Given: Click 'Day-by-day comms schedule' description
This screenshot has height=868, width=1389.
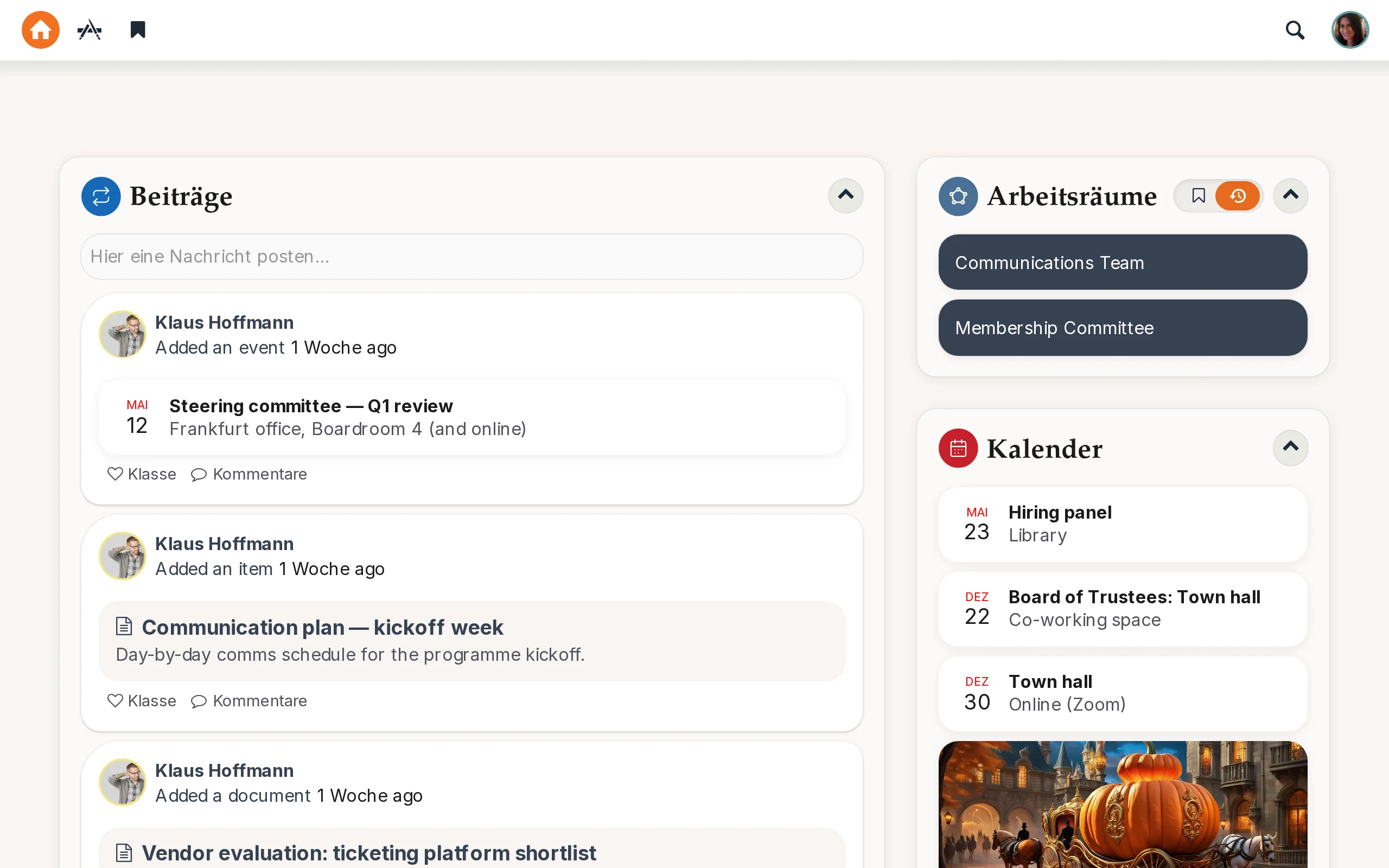Looking at the screenshot, I should (x=350, y=654).
